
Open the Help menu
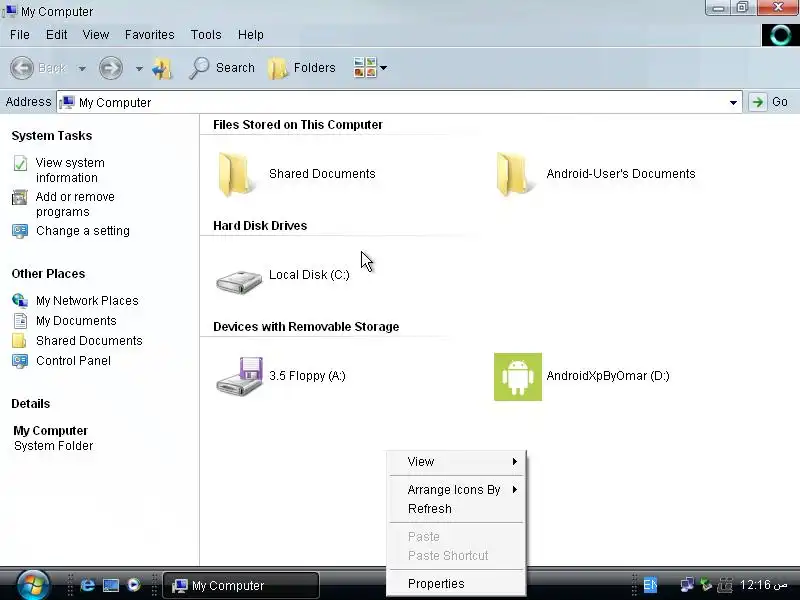251,35
